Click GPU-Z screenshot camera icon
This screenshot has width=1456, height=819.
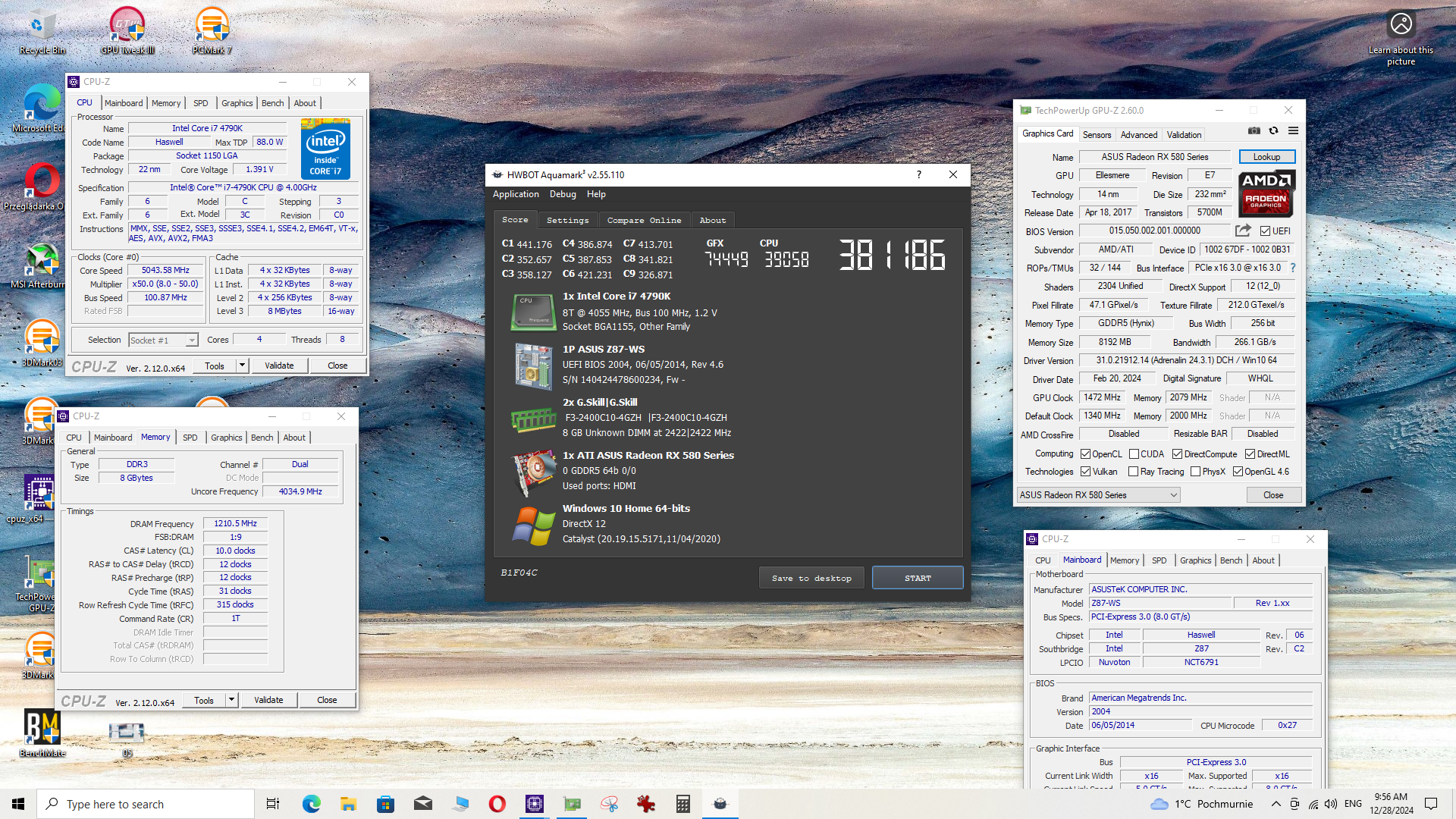click(1254, 130)
